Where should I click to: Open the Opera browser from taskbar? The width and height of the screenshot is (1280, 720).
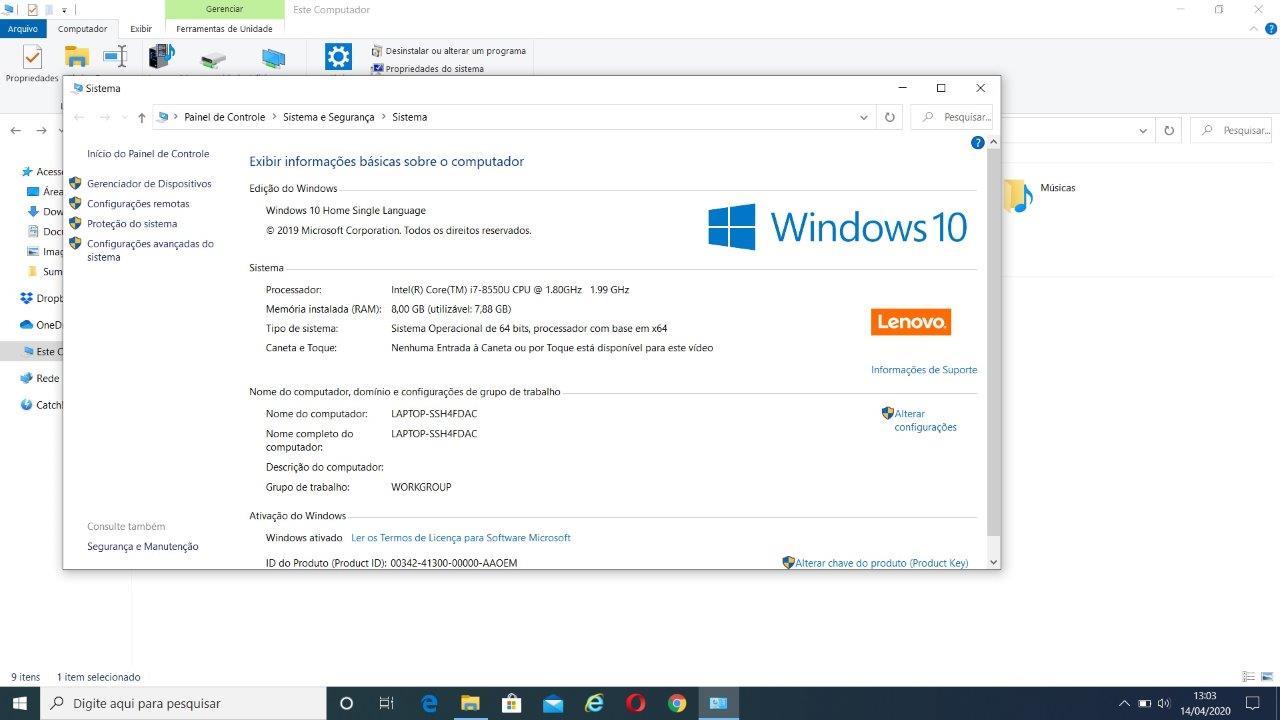[x=635, y=703]
